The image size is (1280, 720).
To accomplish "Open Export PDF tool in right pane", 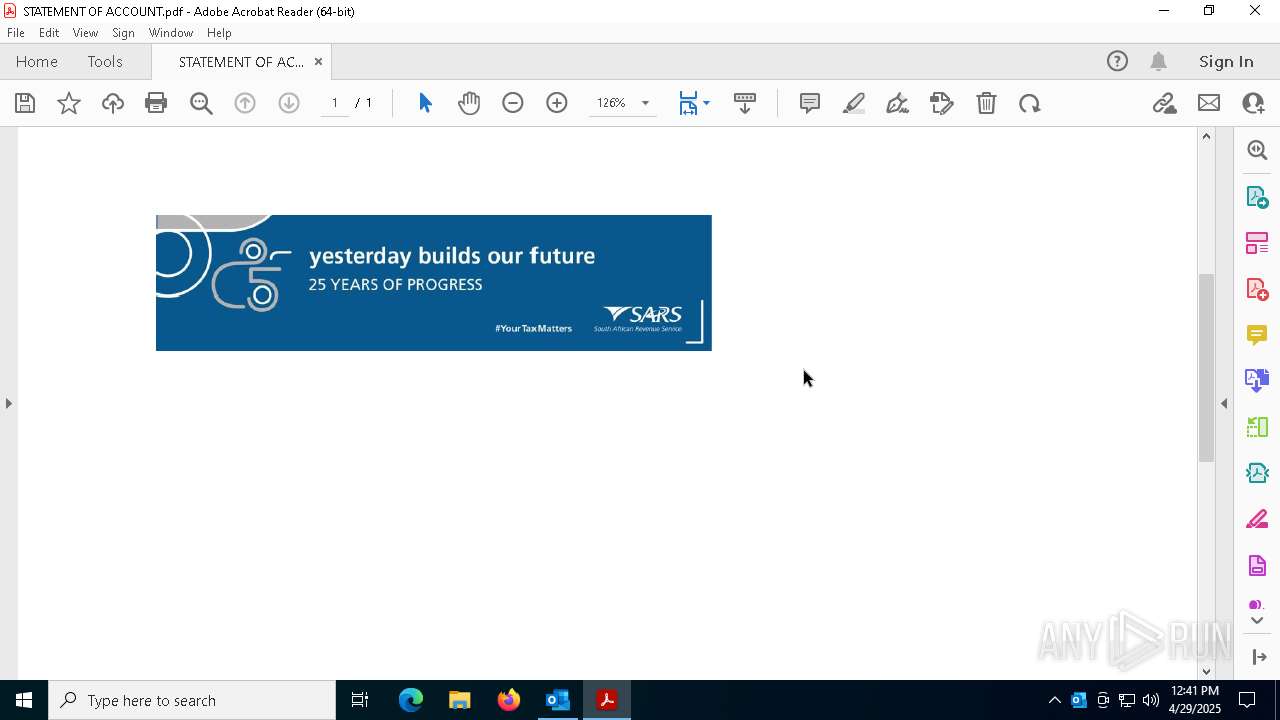I will pos(1257,197).
